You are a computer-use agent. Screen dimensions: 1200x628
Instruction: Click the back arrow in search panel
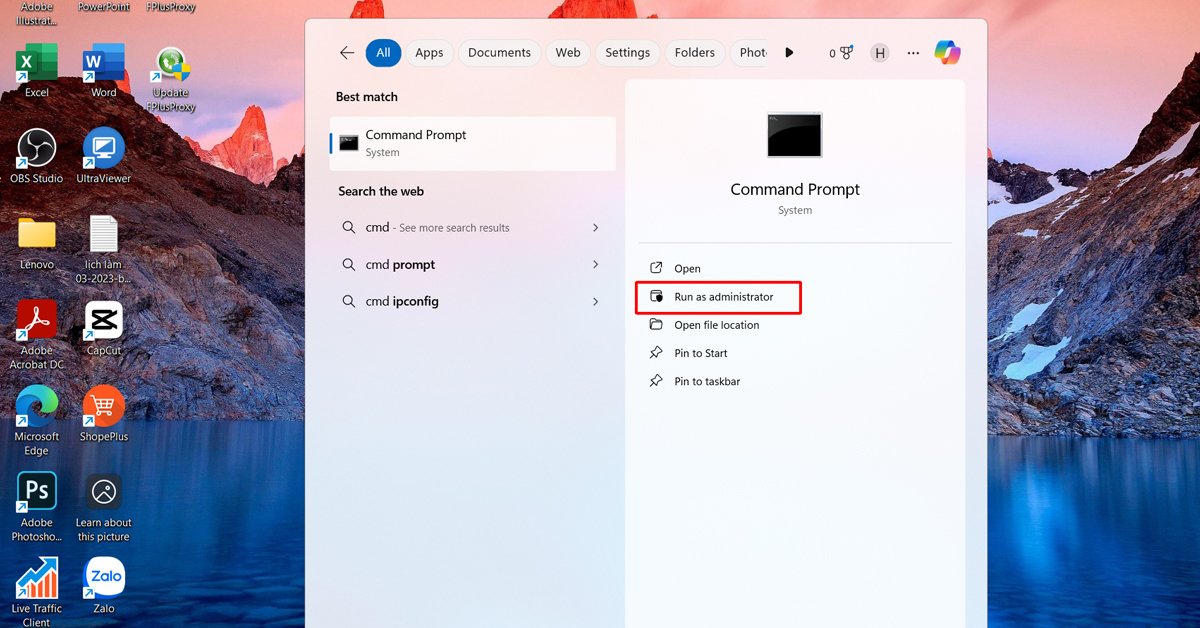coord(347,53)
